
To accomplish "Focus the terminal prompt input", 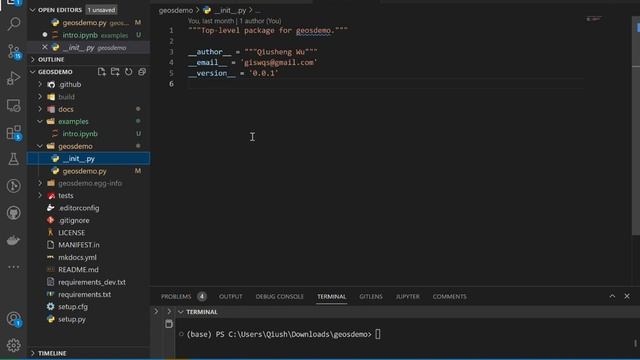I will (378, 334).
